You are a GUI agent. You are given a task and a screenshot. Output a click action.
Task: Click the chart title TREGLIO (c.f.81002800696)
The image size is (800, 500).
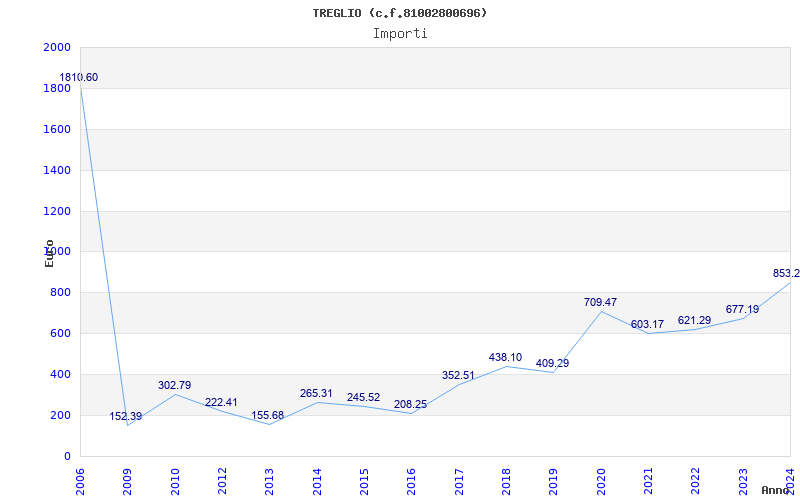(400, 13)
